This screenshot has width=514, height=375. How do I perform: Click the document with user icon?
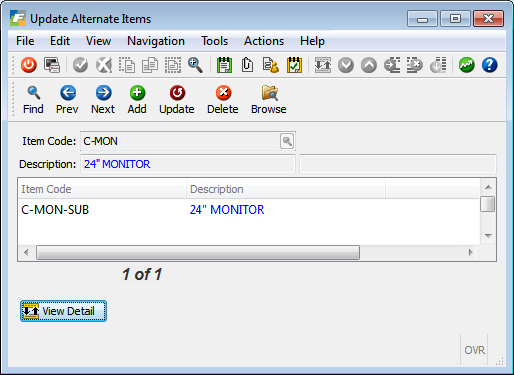click(x=270, y=65)
